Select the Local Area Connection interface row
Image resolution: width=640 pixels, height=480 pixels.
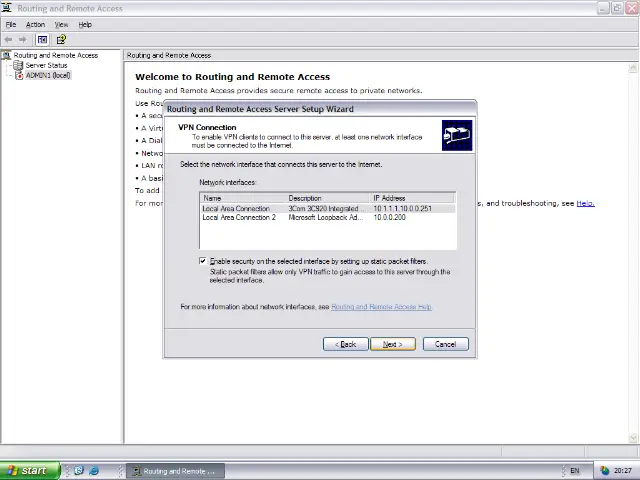point(328,209)
